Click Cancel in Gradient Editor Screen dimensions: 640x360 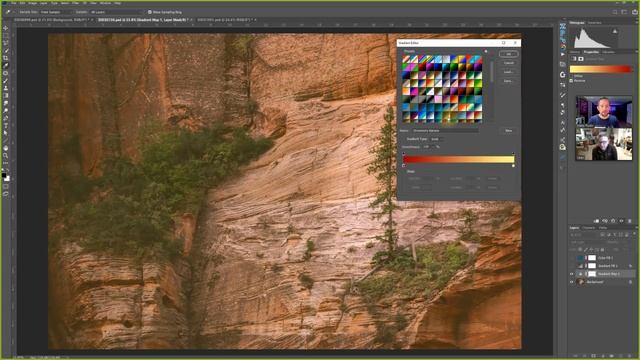509,63
